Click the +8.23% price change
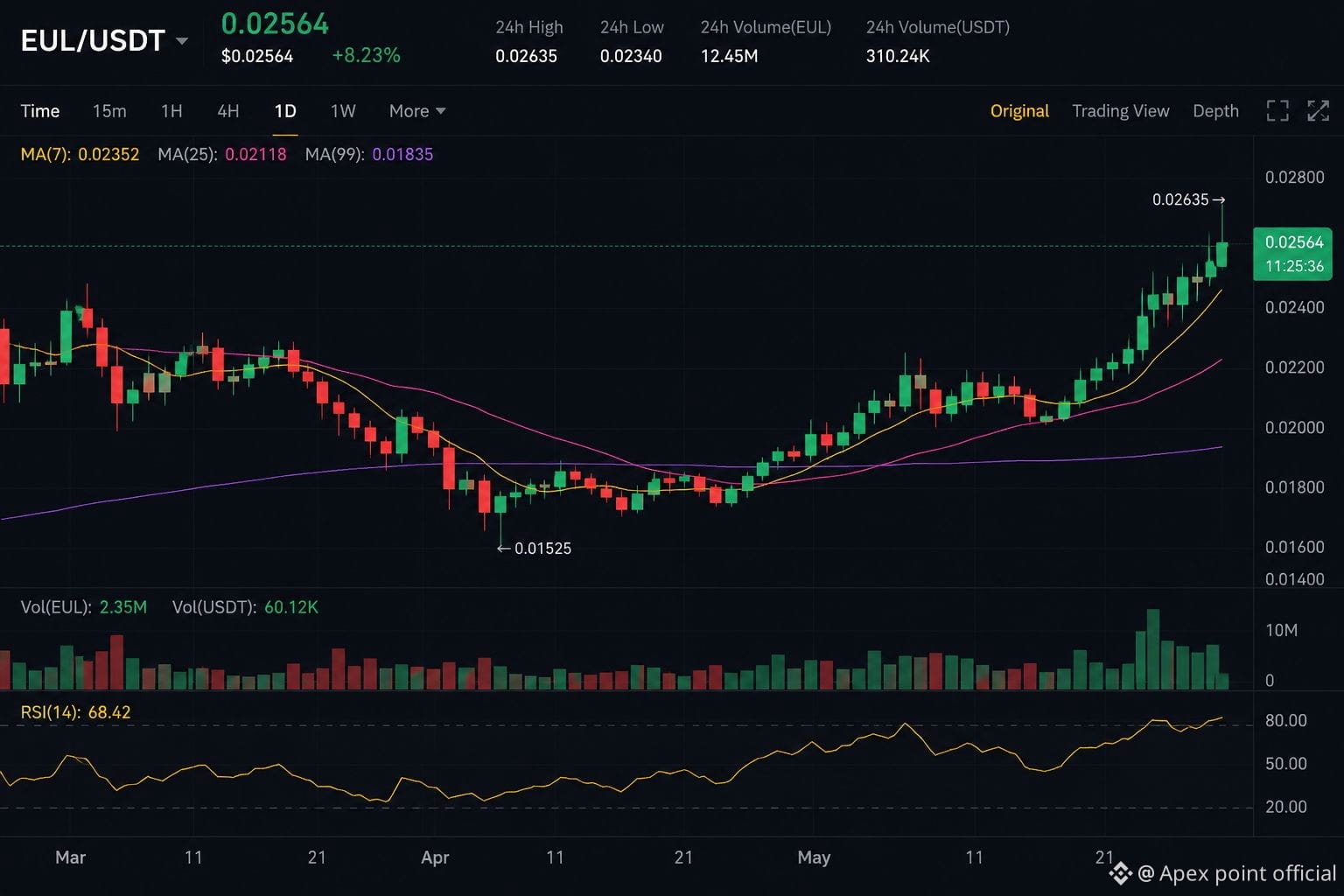1344x896 pixels. [x=366, y=55]
